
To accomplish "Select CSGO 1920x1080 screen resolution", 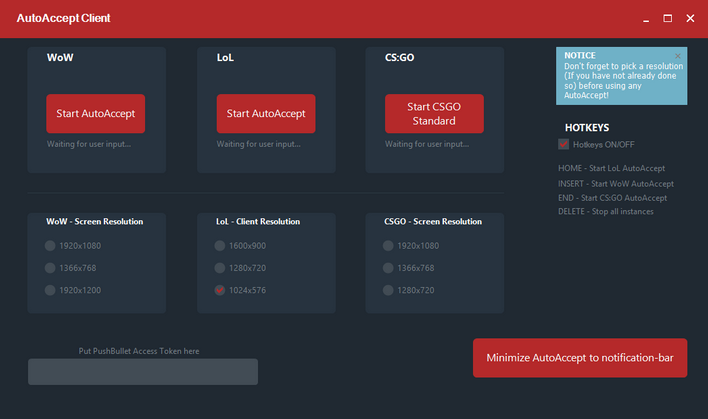I will pos(389,245).
